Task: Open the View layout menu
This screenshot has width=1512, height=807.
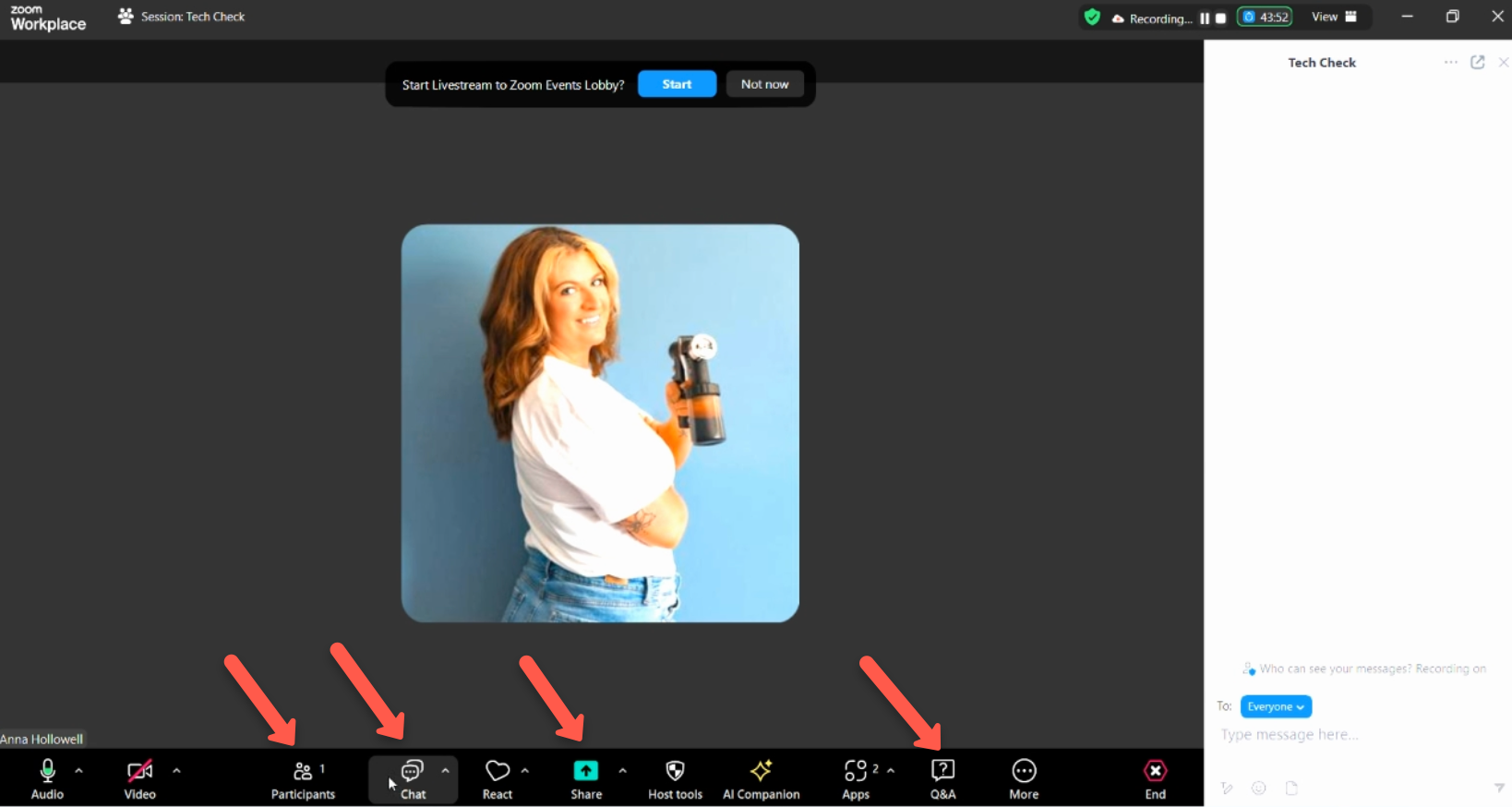Action: 1334,17
